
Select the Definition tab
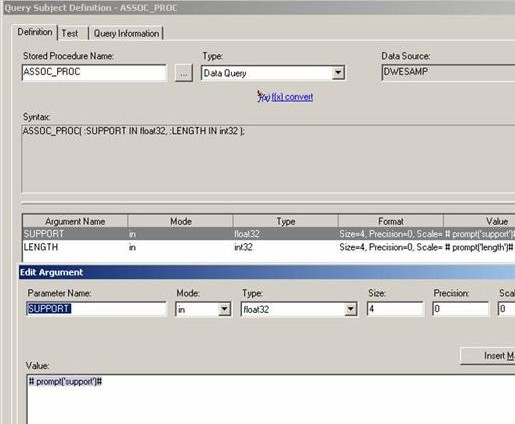tap(35, 32)
